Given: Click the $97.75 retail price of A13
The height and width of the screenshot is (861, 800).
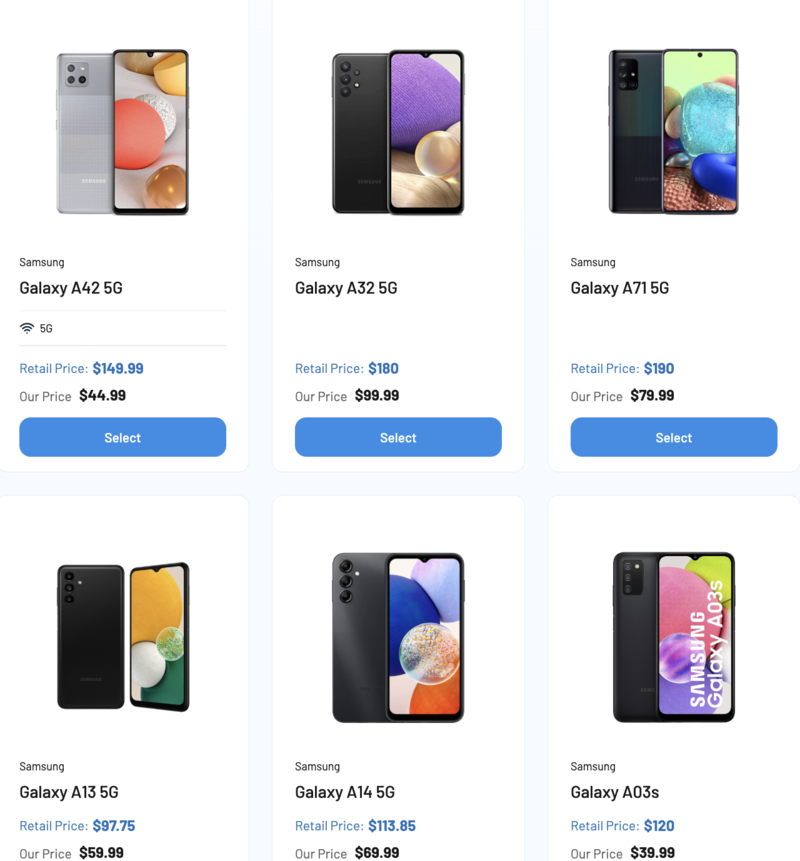Looking at the screenshot, I should (114, 826).
